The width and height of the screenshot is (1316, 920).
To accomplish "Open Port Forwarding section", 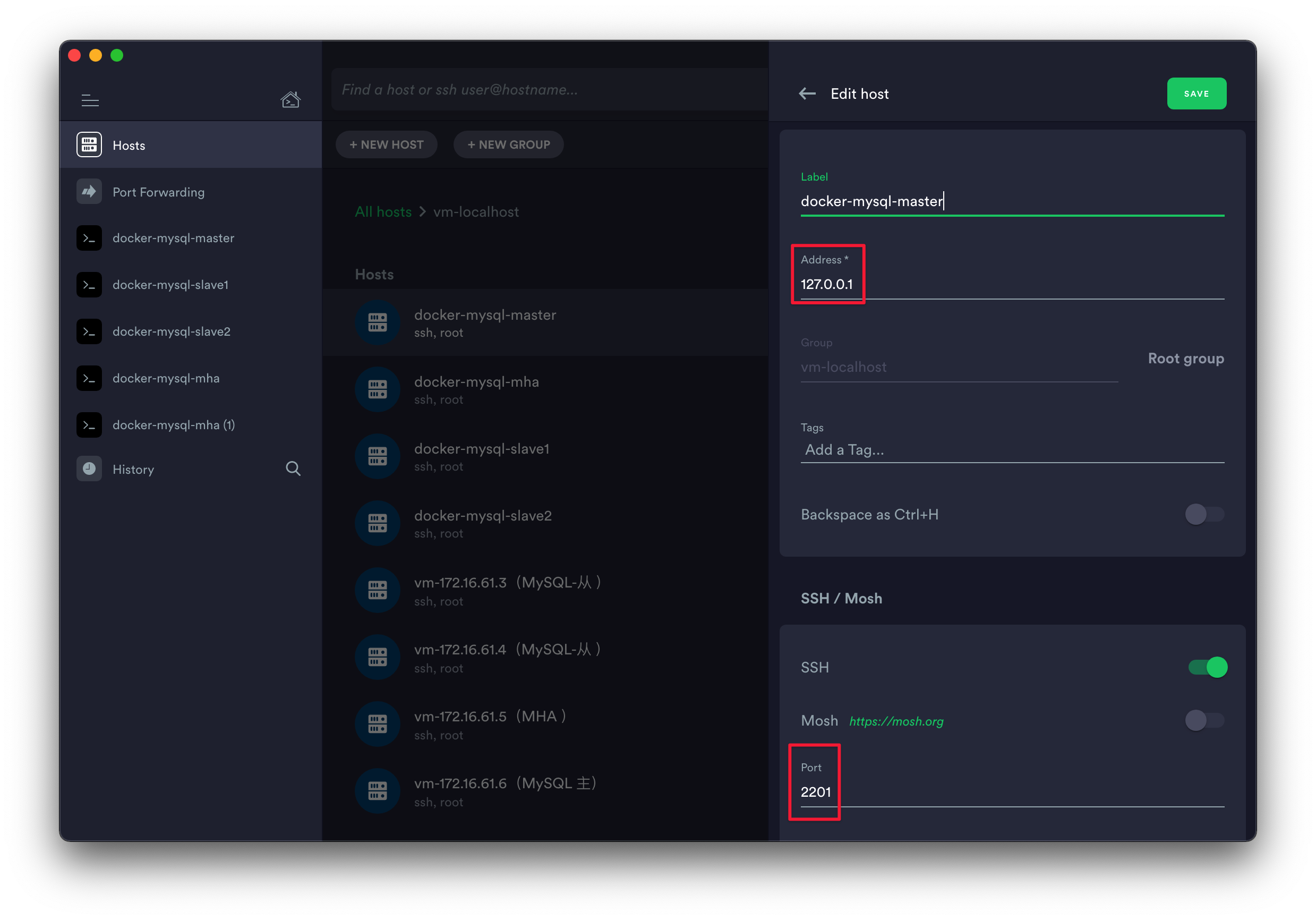I will (x=190, y=192).
